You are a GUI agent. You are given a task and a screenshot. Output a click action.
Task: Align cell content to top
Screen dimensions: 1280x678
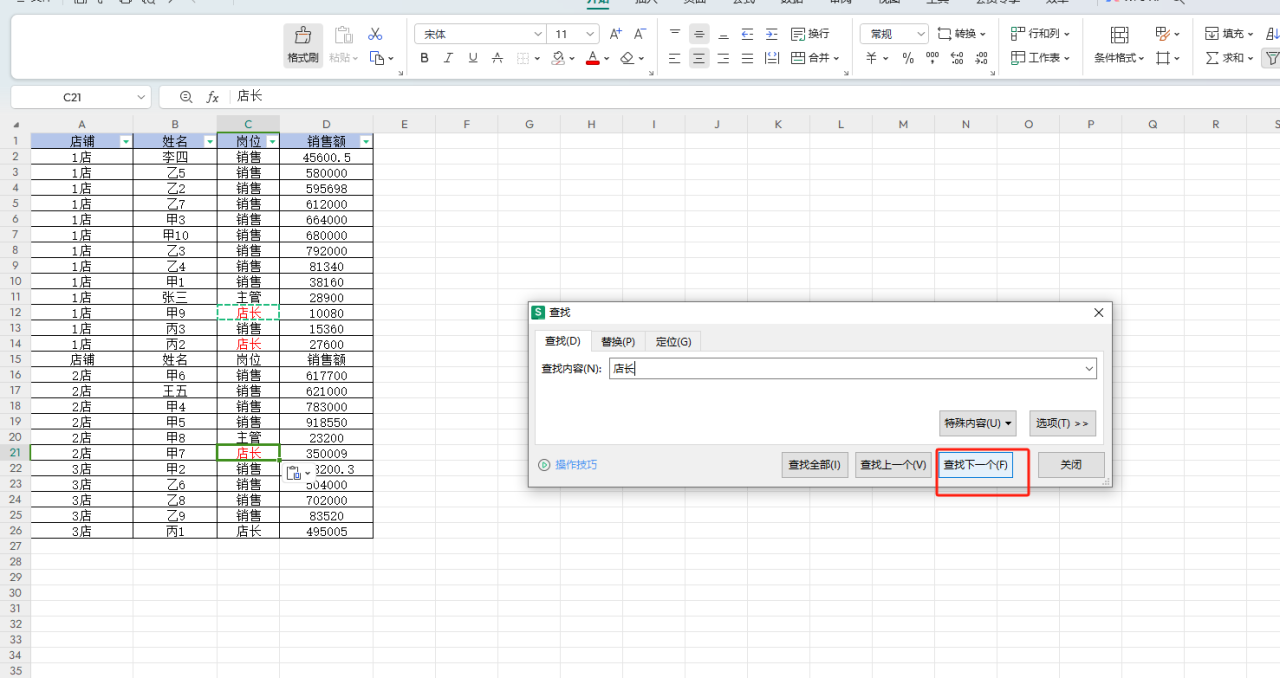[x=675, y=34]
